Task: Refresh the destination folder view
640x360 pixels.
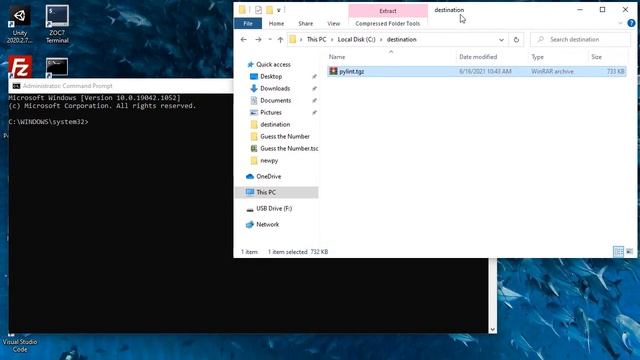Action: point(516,40)
